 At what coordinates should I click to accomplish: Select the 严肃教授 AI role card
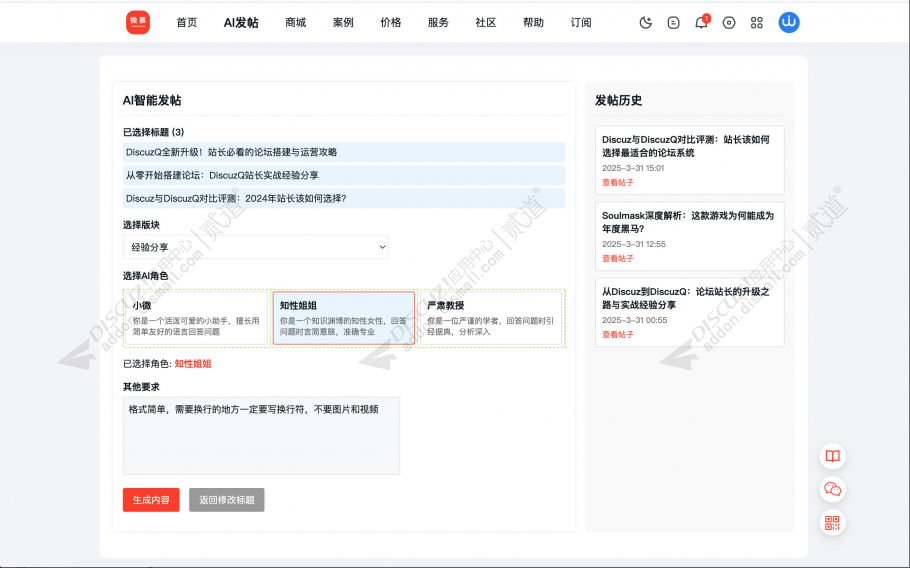coord(491,318)
